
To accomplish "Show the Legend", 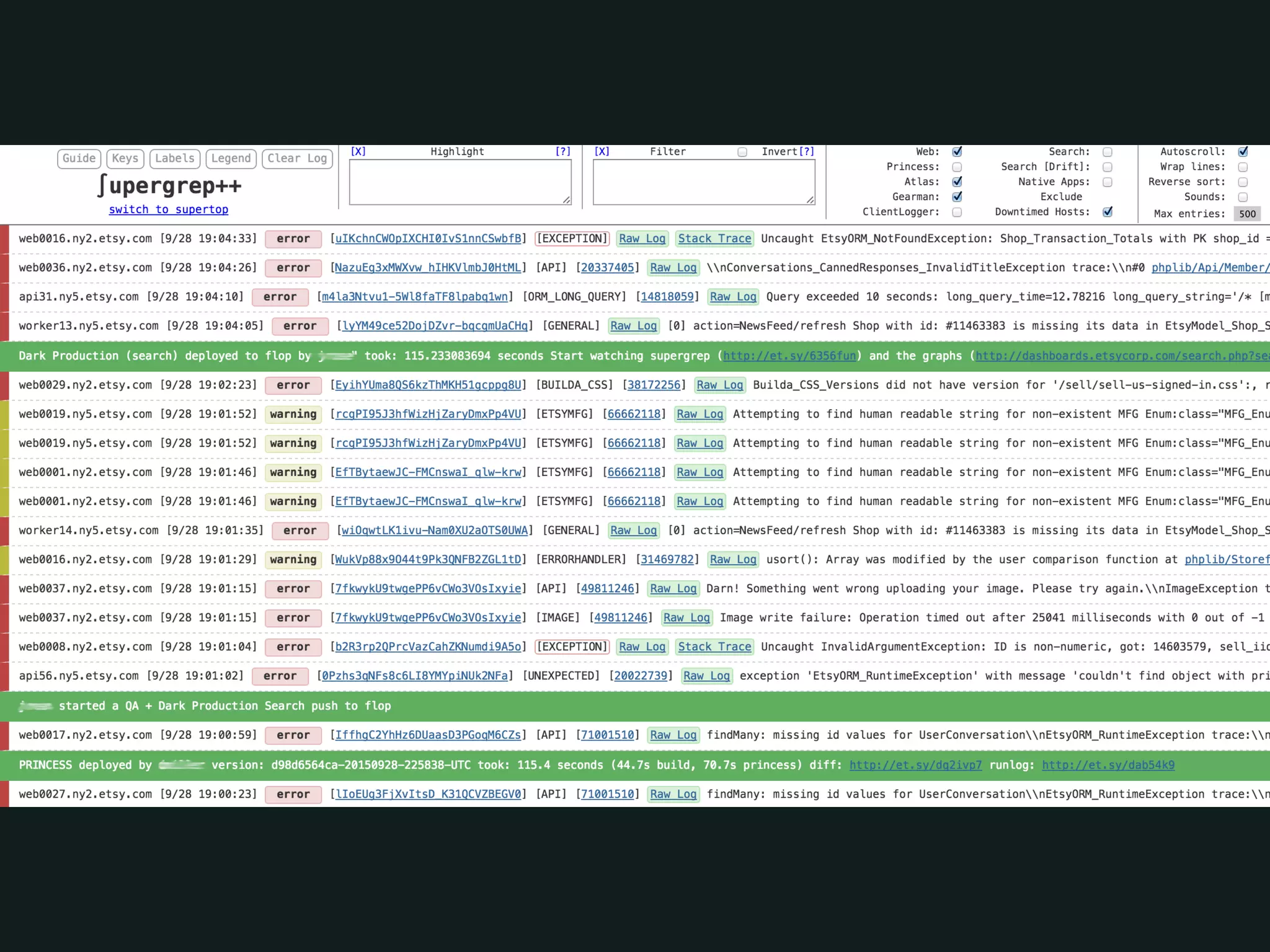I will pos(231,159).
